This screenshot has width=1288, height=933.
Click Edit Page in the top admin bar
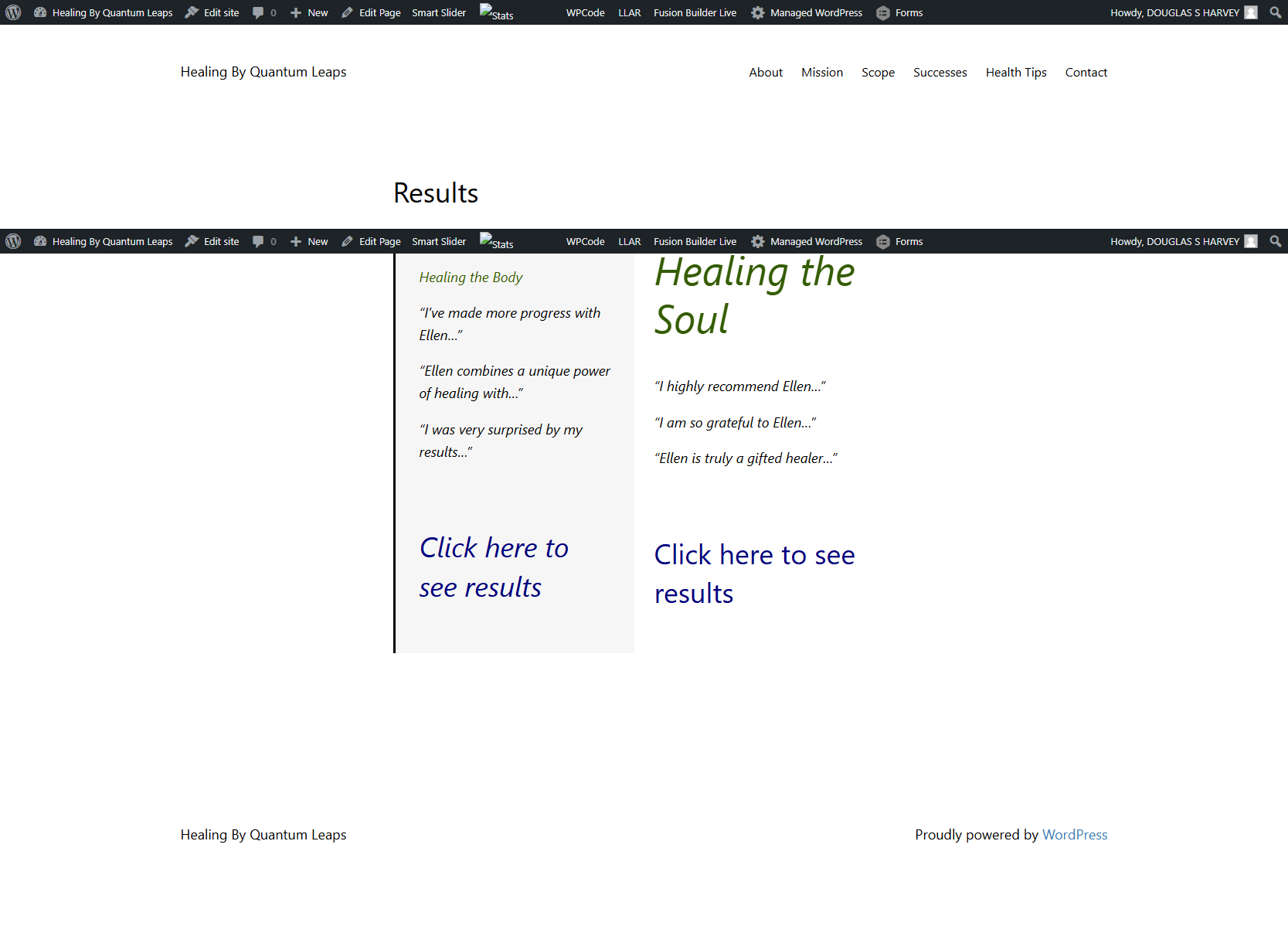pyautogui.click(x=371, y=12)
